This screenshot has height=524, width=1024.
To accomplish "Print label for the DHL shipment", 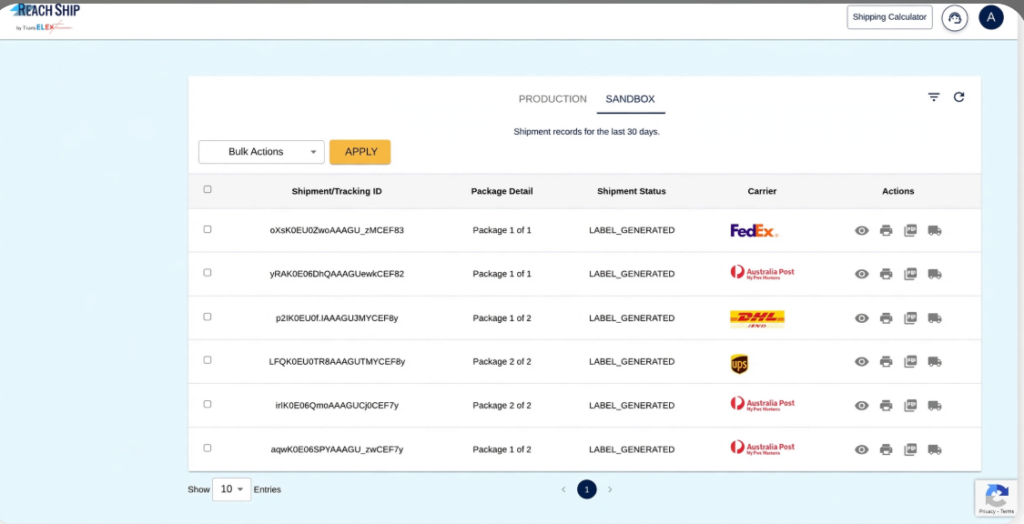I will pos(886,318).
